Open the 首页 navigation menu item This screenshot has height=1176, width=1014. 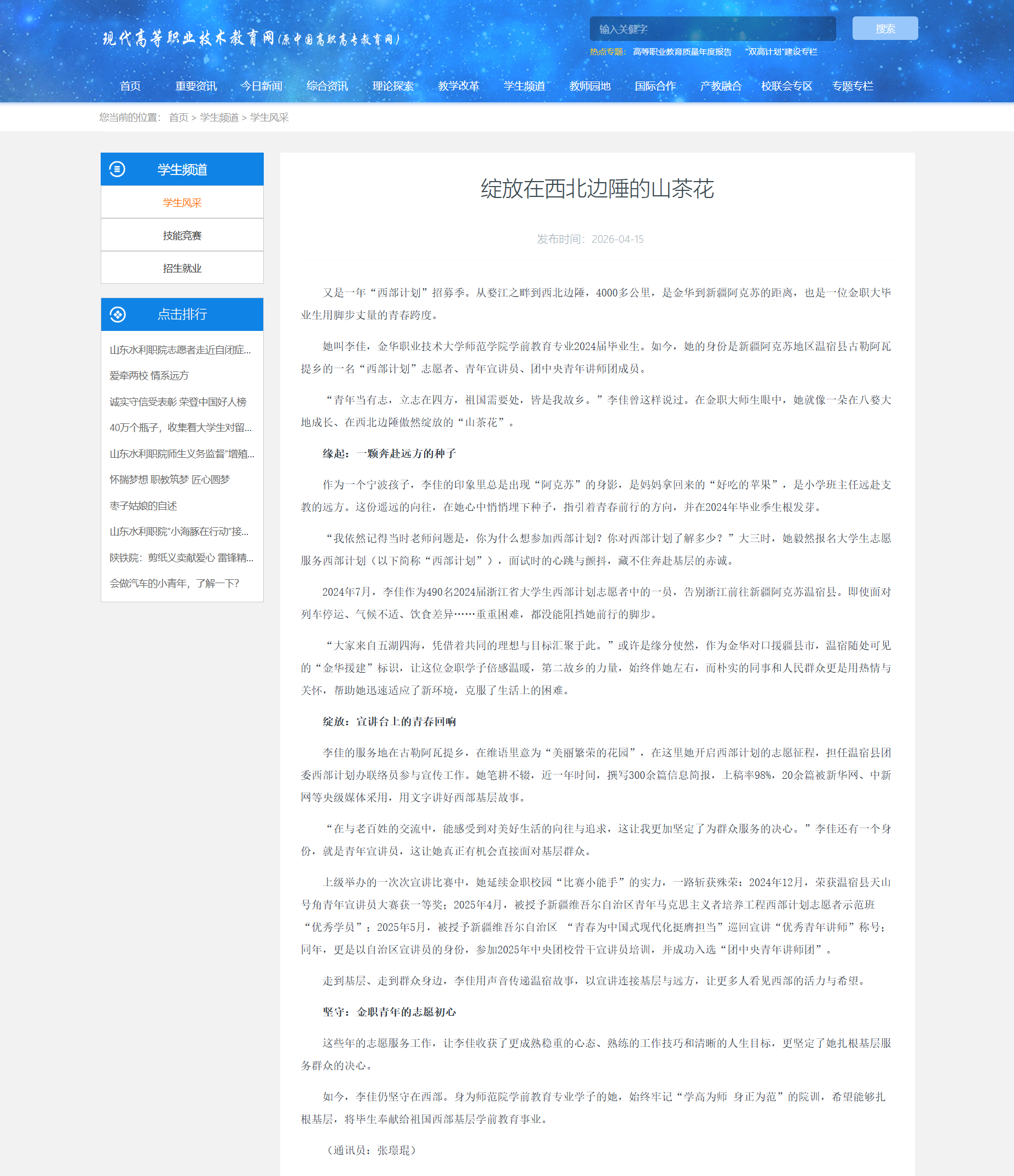click(130, 86)
